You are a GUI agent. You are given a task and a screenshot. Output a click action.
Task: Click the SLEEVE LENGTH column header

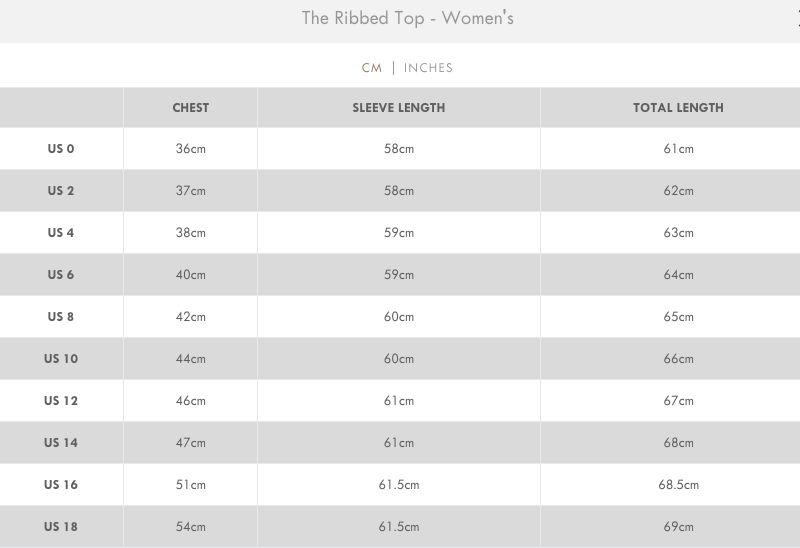[398, 108]
